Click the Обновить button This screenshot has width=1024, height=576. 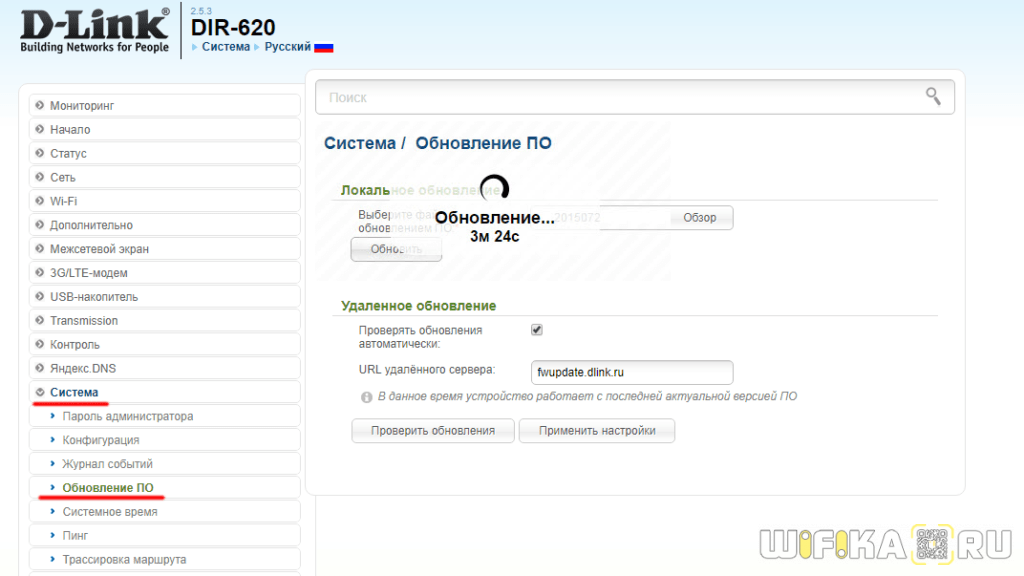click(x=396, y=249)
